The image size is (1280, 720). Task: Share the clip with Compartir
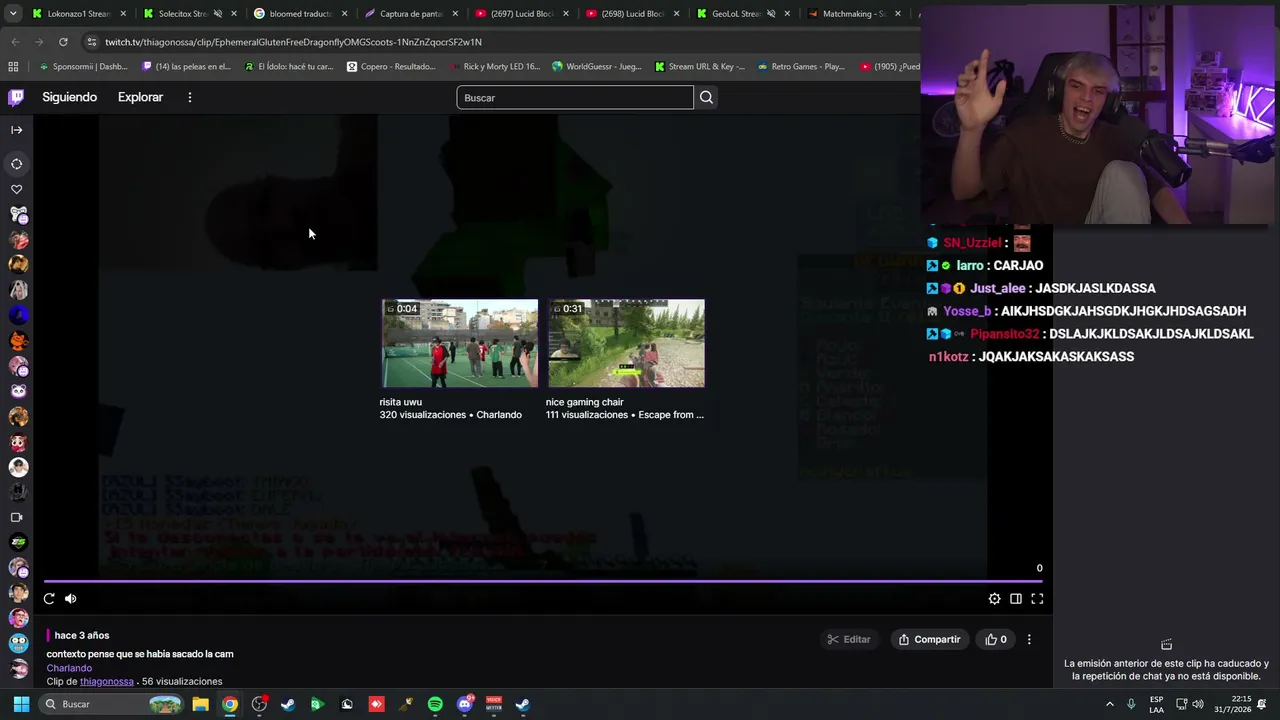pos(929,639)
